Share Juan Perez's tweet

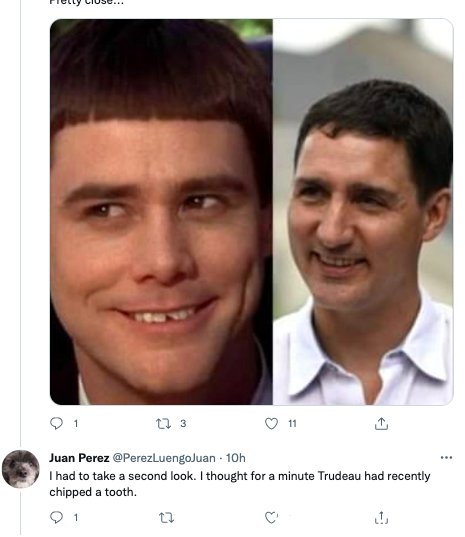point(381,517)
